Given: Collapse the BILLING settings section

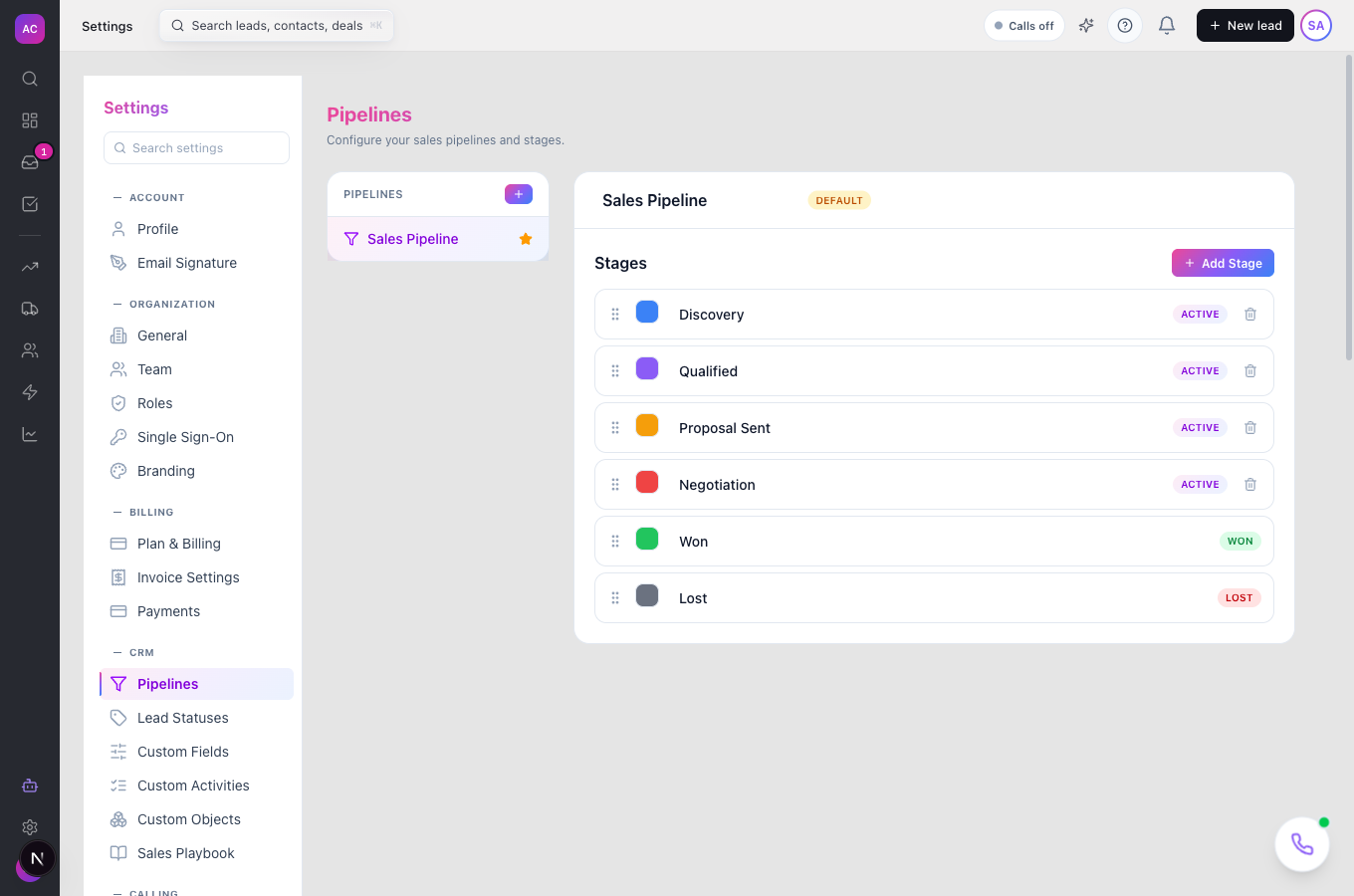Looking at the screenshot, I should (x=143, y=512).
